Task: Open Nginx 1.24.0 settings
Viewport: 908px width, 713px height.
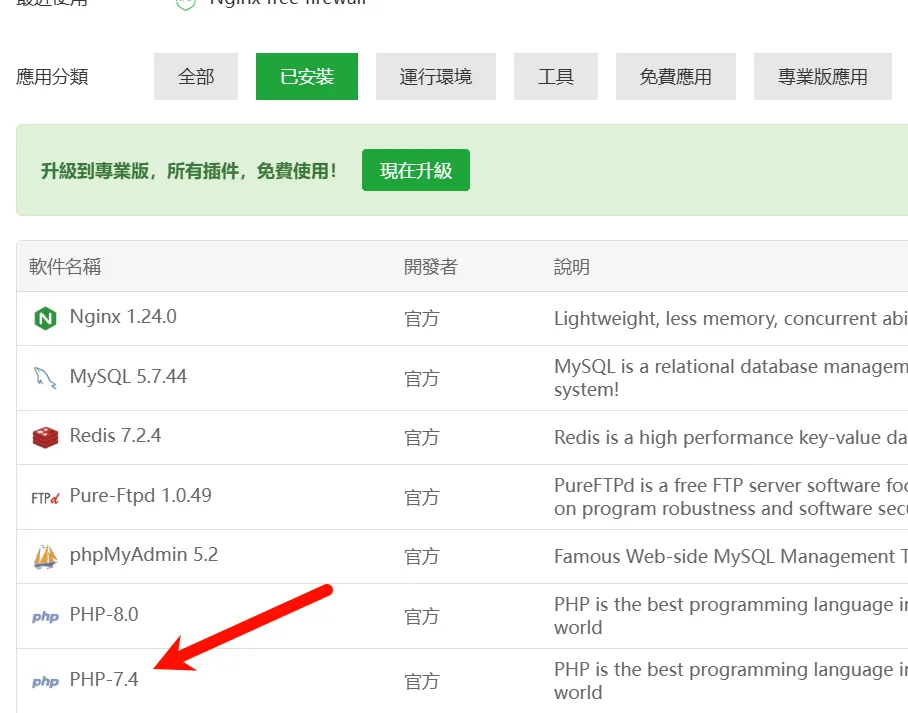Action: pyautogui.click(x=123, y=317)
